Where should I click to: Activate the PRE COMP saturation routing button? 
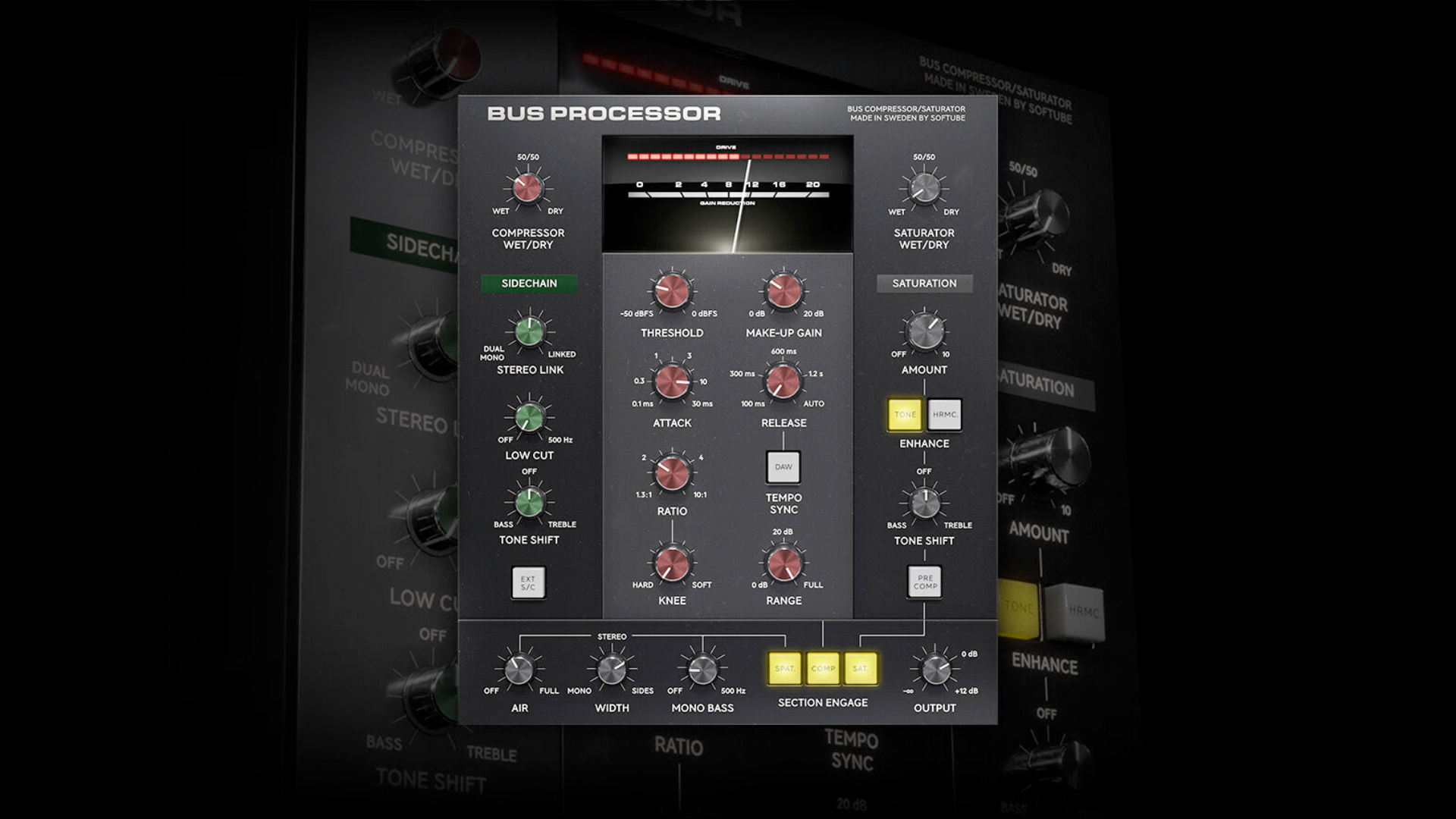pyautogui.click(x=923, y=582)
